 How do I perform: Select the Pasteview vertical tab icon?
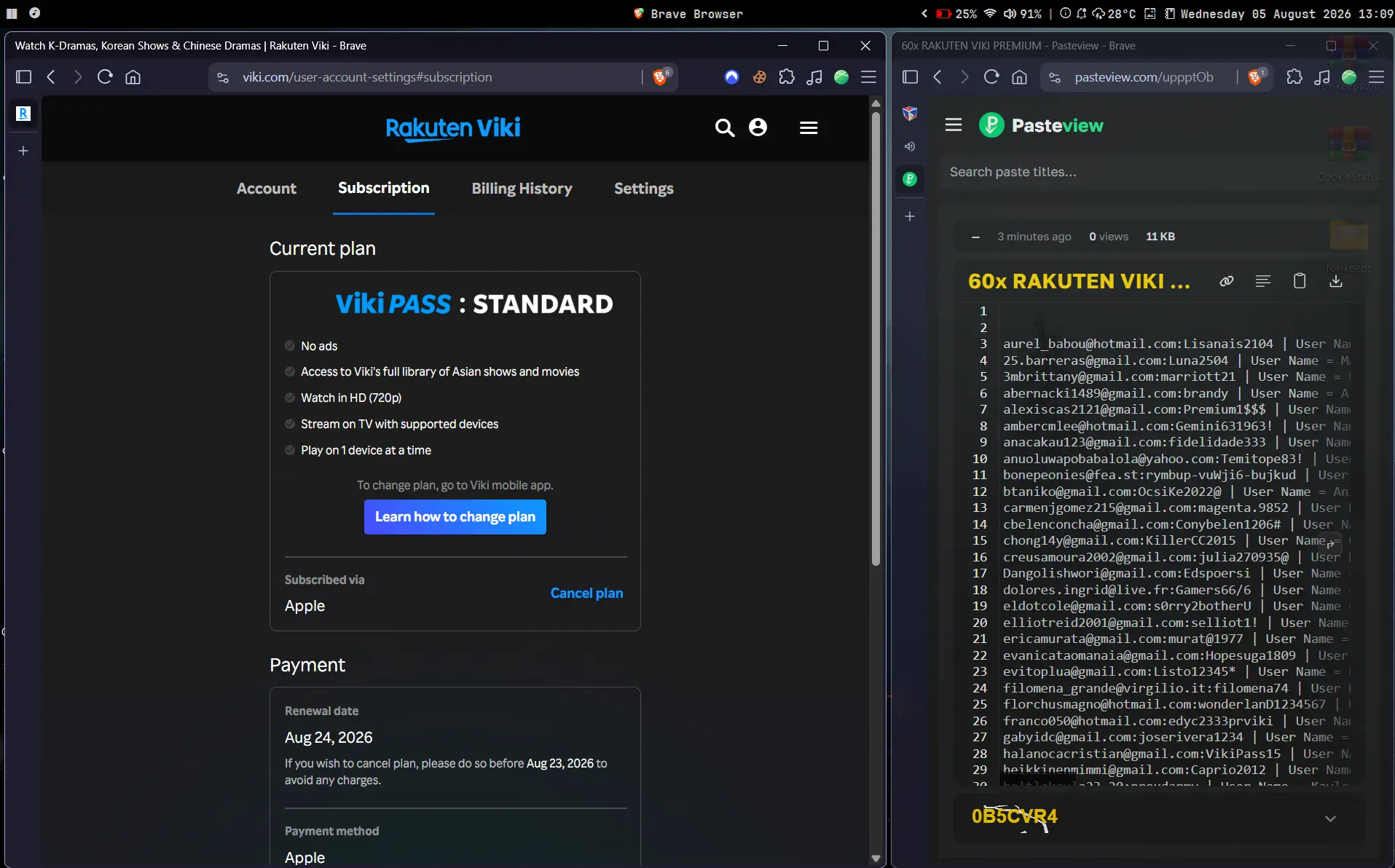[910, 179]
